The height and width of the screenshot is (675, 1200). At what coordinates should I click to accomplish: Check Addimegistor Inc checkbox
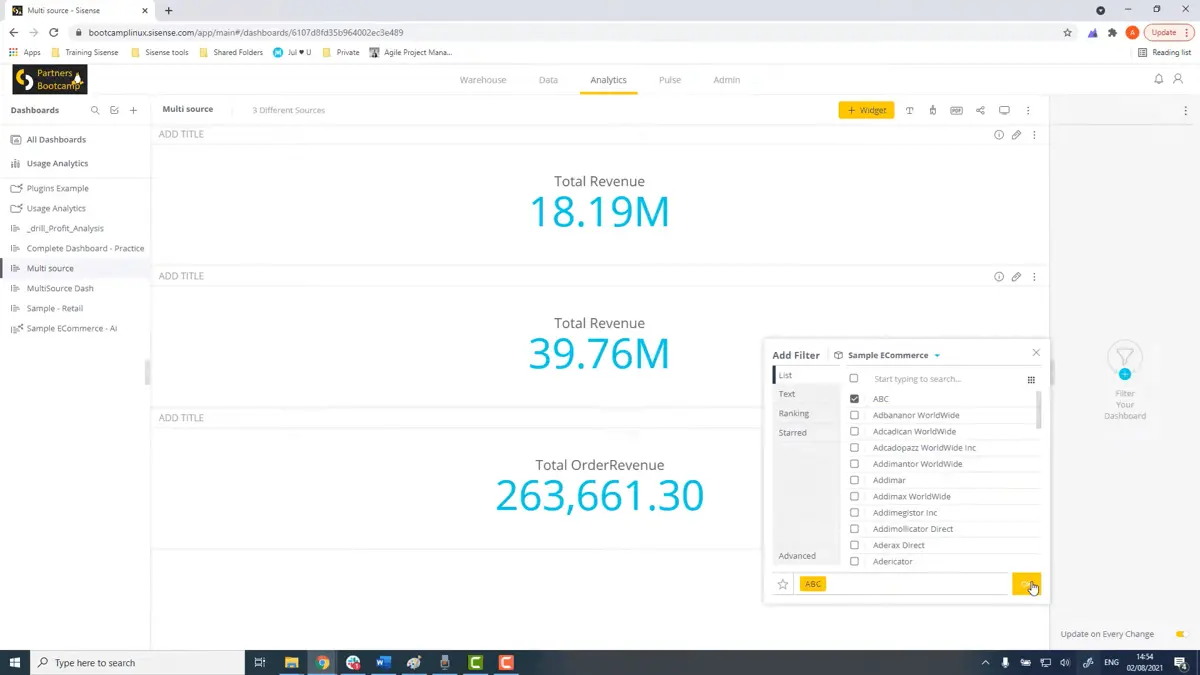point(854,513)
